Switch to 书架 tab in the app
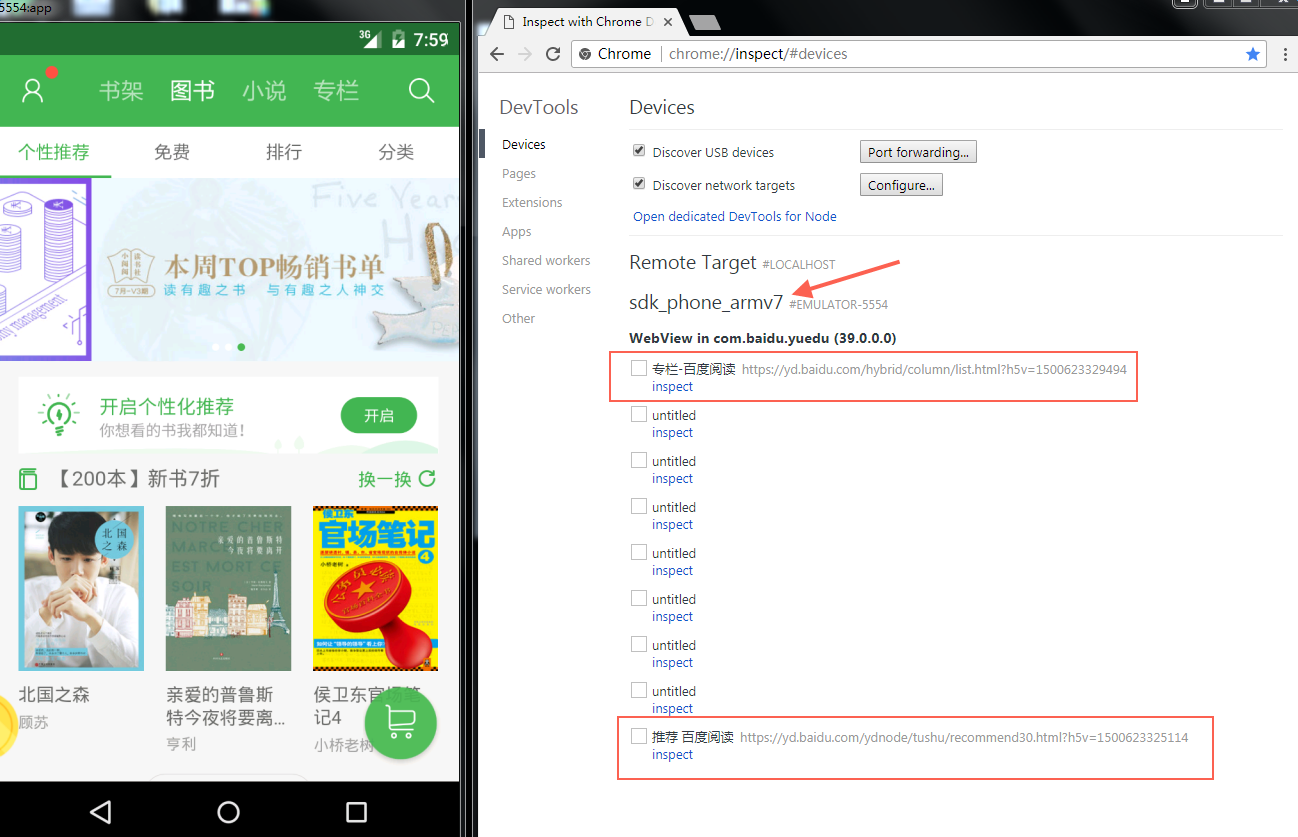This screenshot has height=837, width=1298. 121,91
